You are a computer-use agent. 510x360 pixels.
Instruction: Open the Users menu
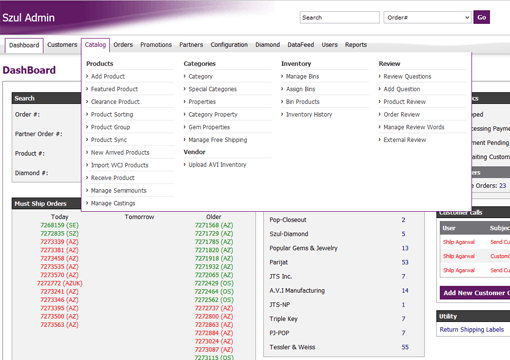(x=329, y=45)
